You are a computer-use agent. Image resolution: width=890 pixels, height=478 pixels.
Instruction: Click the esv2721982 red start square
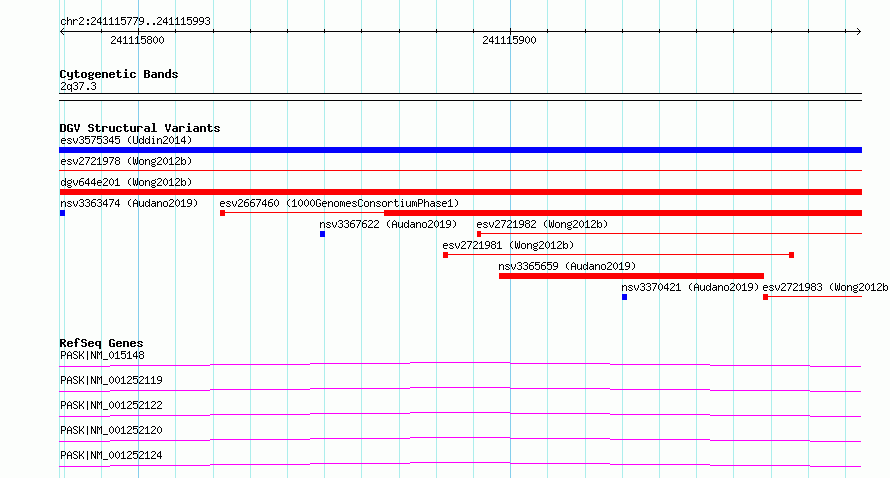point(479,234)
